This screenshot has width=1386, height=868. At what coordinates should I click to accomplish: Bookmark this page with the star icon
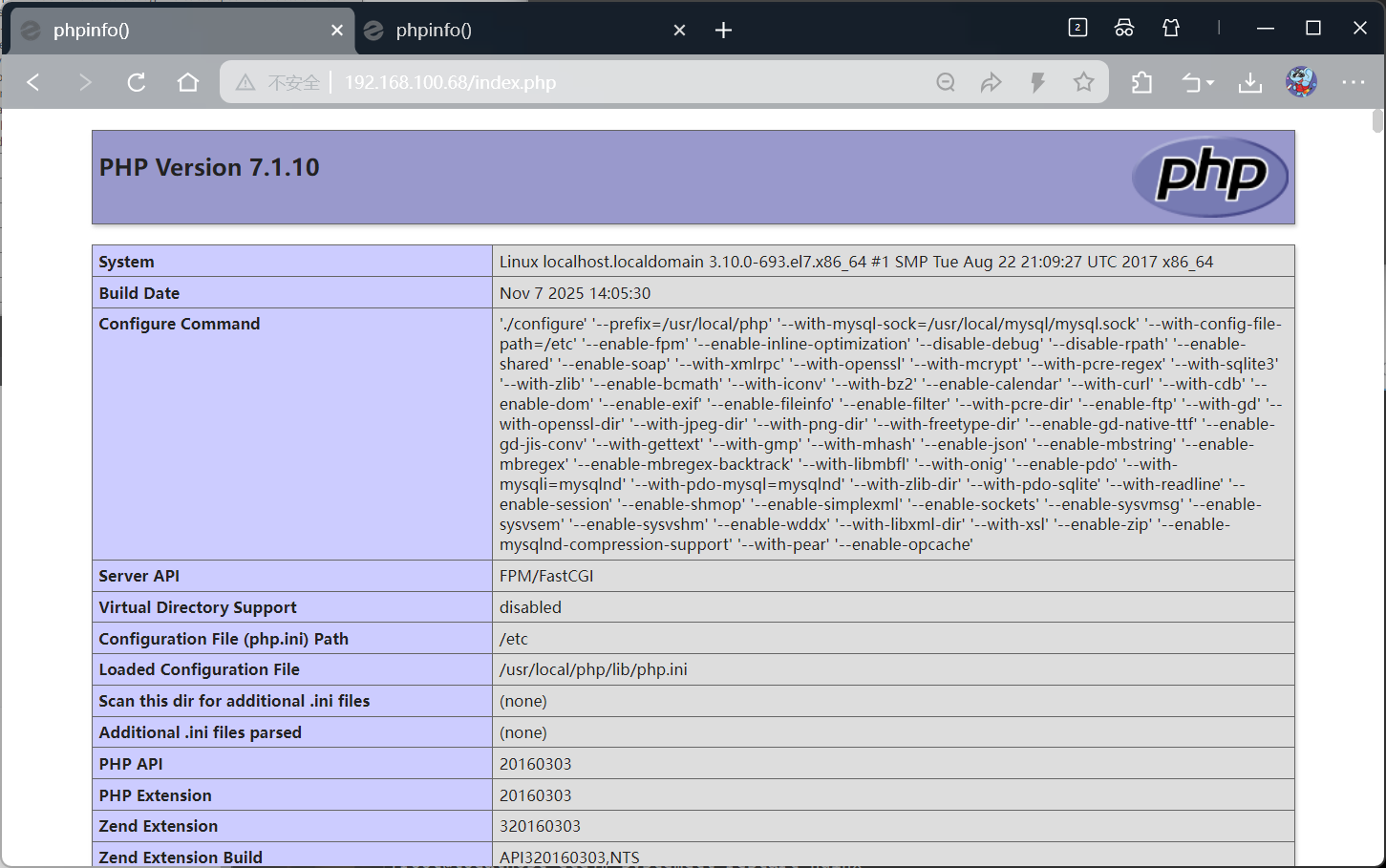1083,82
